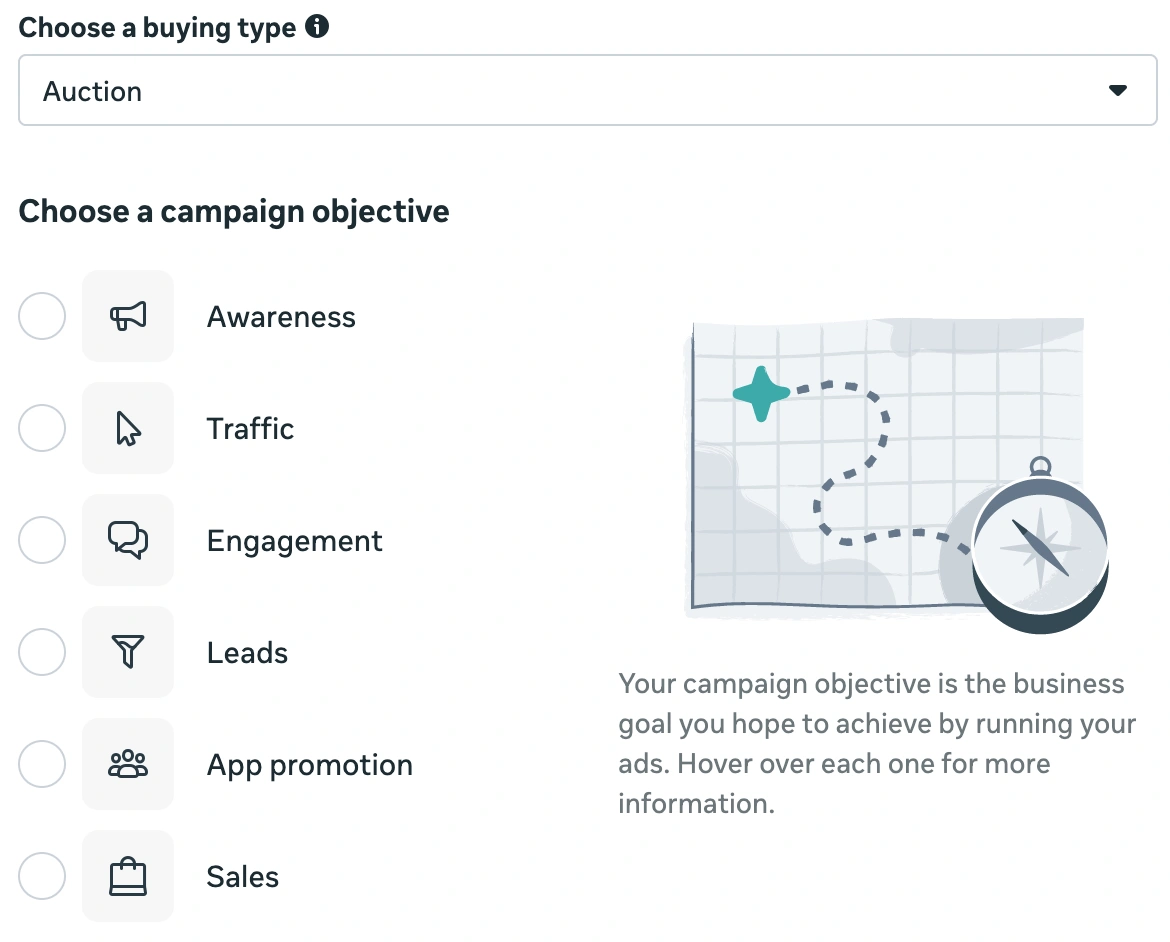The height and width of the screenshot is (942, 1170).
Task: Click the Sales shopping bag icon
Action: coord(128,876)
